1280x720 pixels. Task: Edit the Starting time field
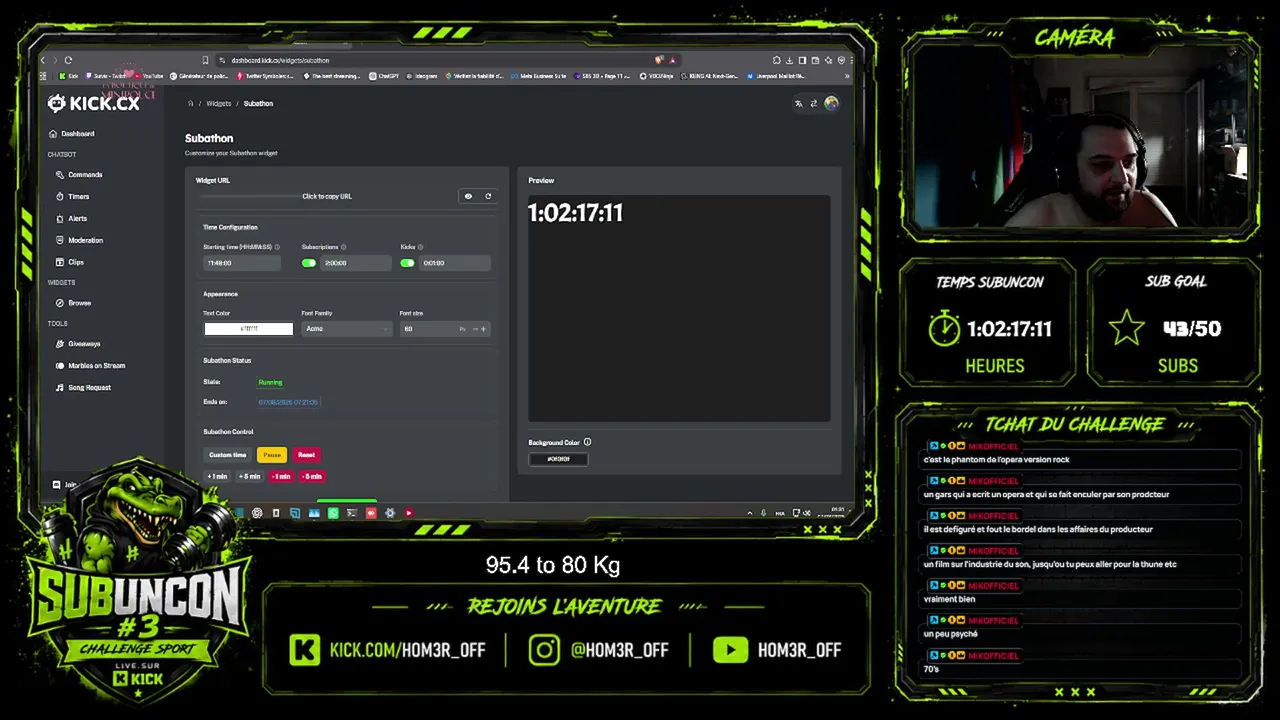click(242, 263)
